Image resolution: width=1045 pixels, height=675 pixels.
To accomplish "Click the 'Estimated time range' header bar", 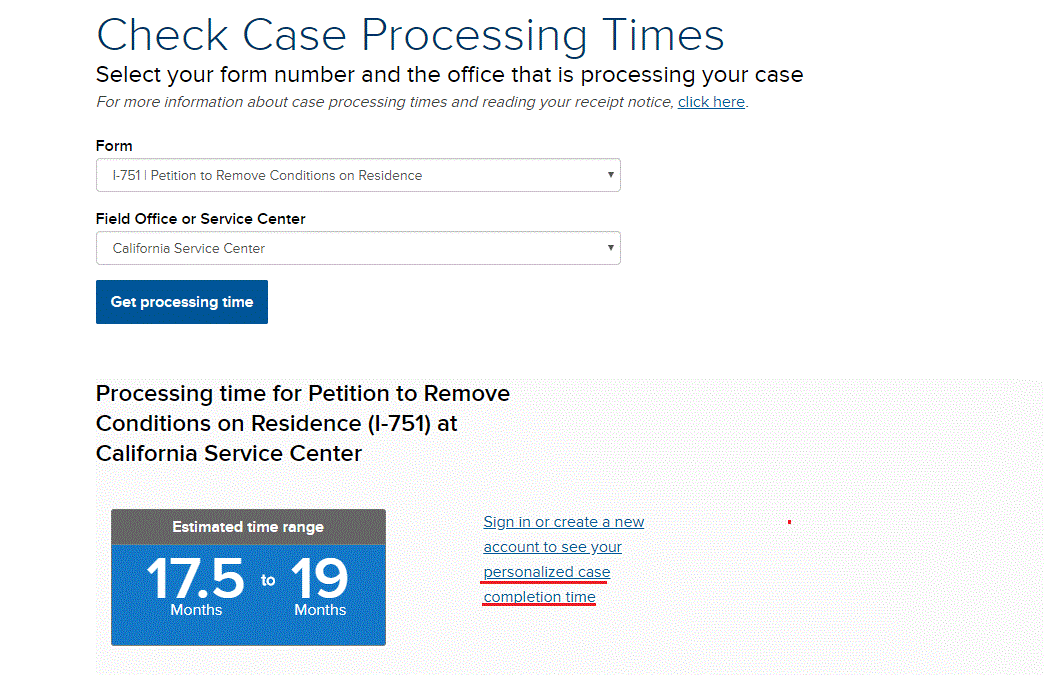I will pos(248,527).
